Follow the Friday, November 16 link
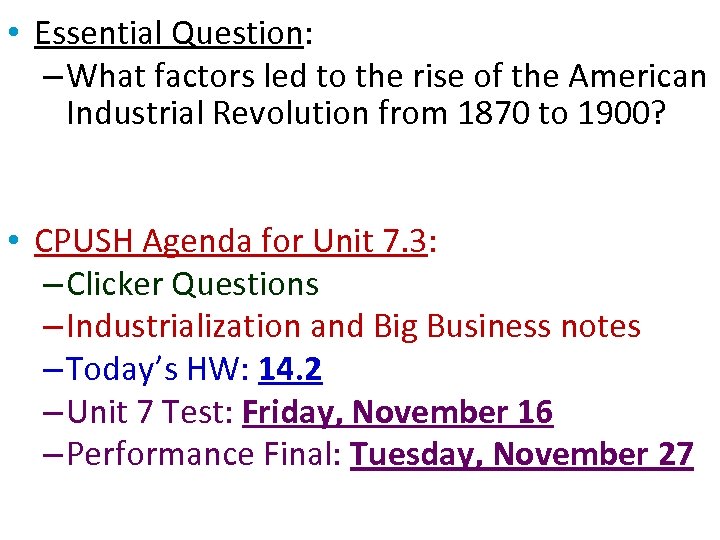The width and height of the screenshot is (720, 540). [397, 412]
